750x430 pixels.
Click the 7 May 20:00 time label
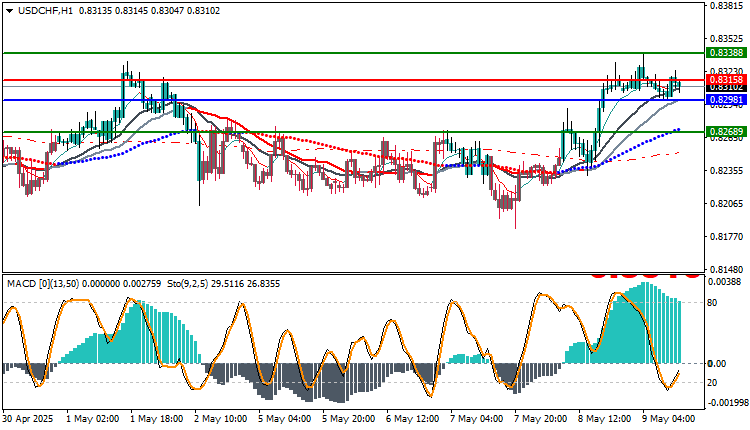pyautogui.click(x=541, y=419)
